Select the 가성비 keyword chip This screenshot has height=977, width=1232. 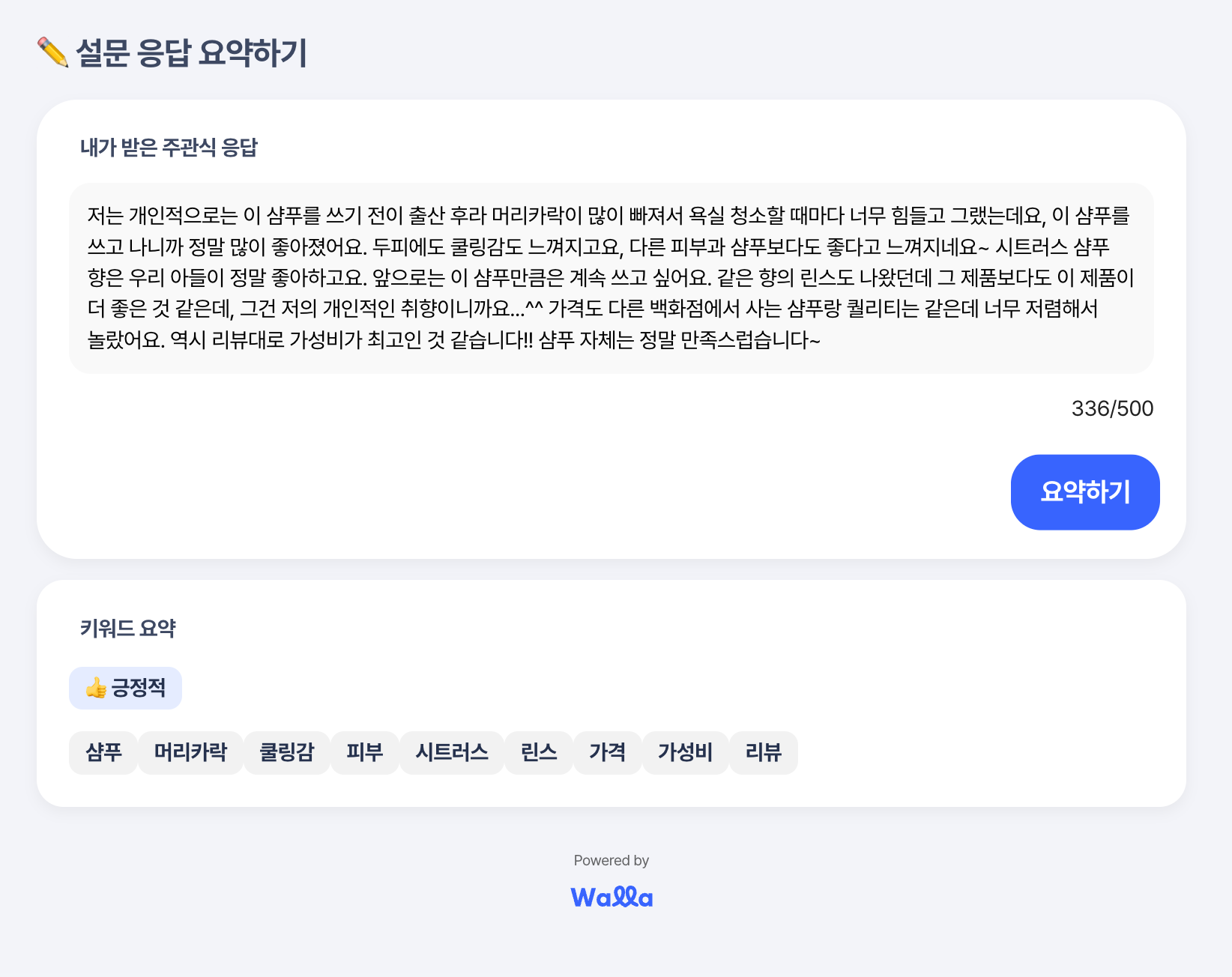coord(686,752)
